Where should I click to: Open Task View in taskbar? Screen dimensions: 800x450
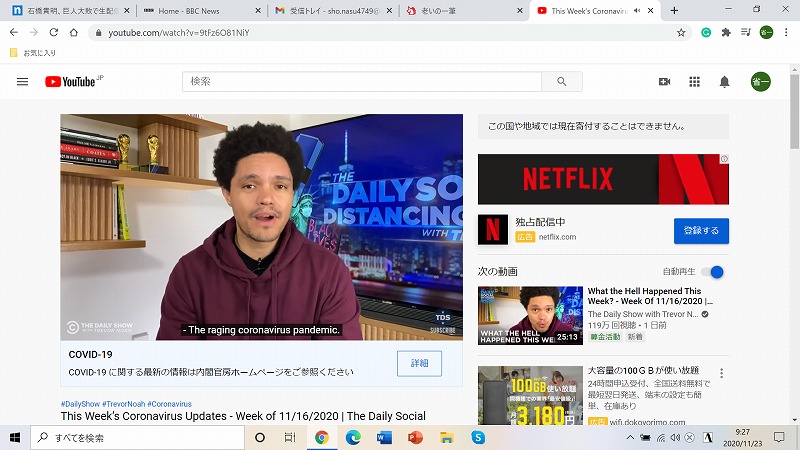click(x=290, y=438)
